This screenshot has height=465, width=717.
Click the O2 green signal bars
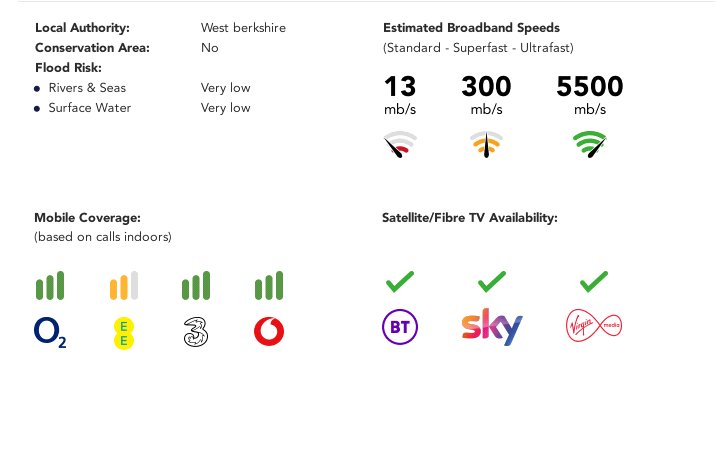pyautogui.click(x=50, y=286)
